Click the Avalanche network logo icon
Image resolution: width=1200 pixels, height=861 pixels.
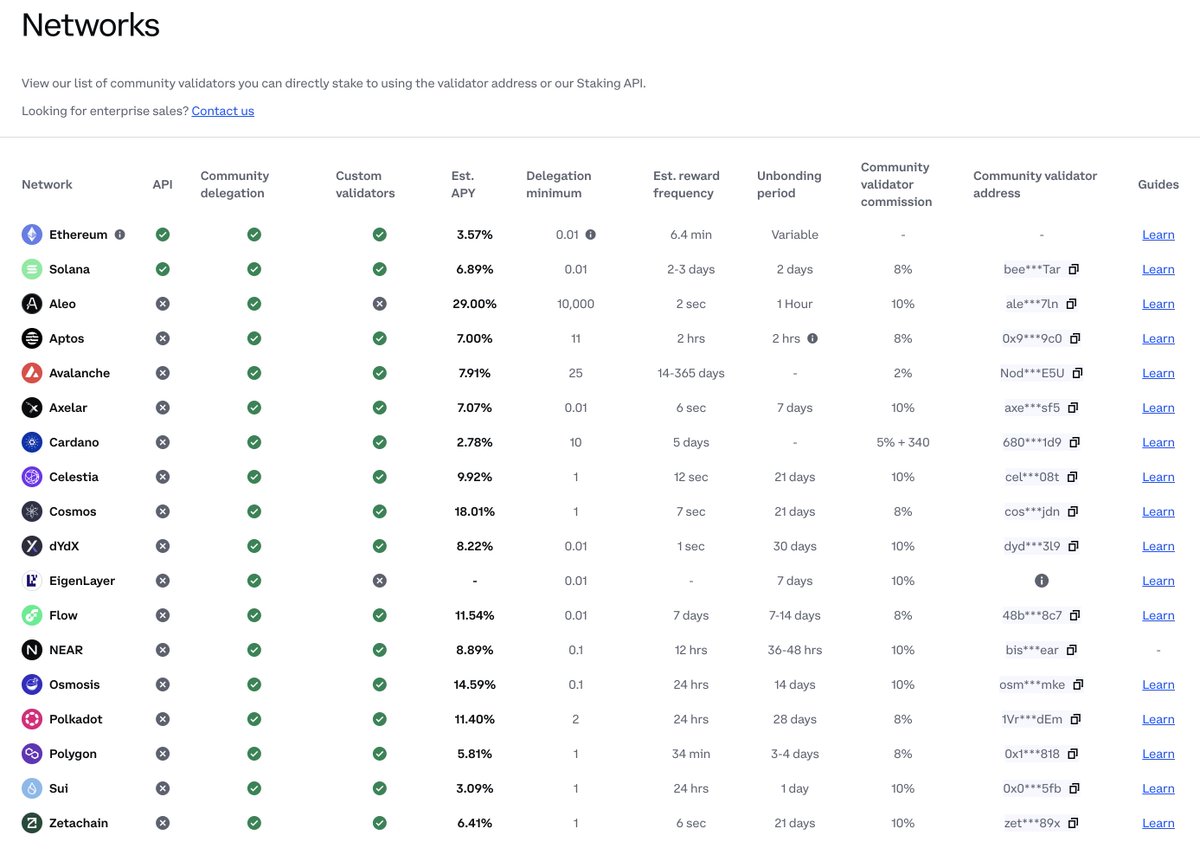click(x=32, y=373)
